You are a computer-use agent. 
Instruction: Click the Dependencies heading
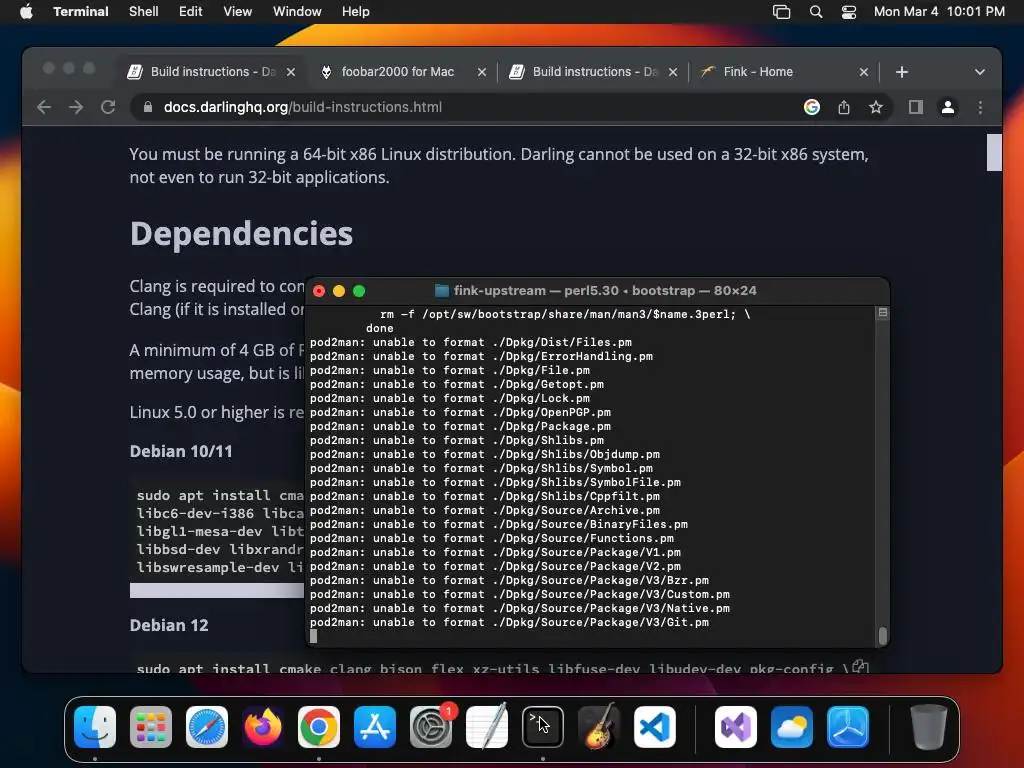(242, 234)
